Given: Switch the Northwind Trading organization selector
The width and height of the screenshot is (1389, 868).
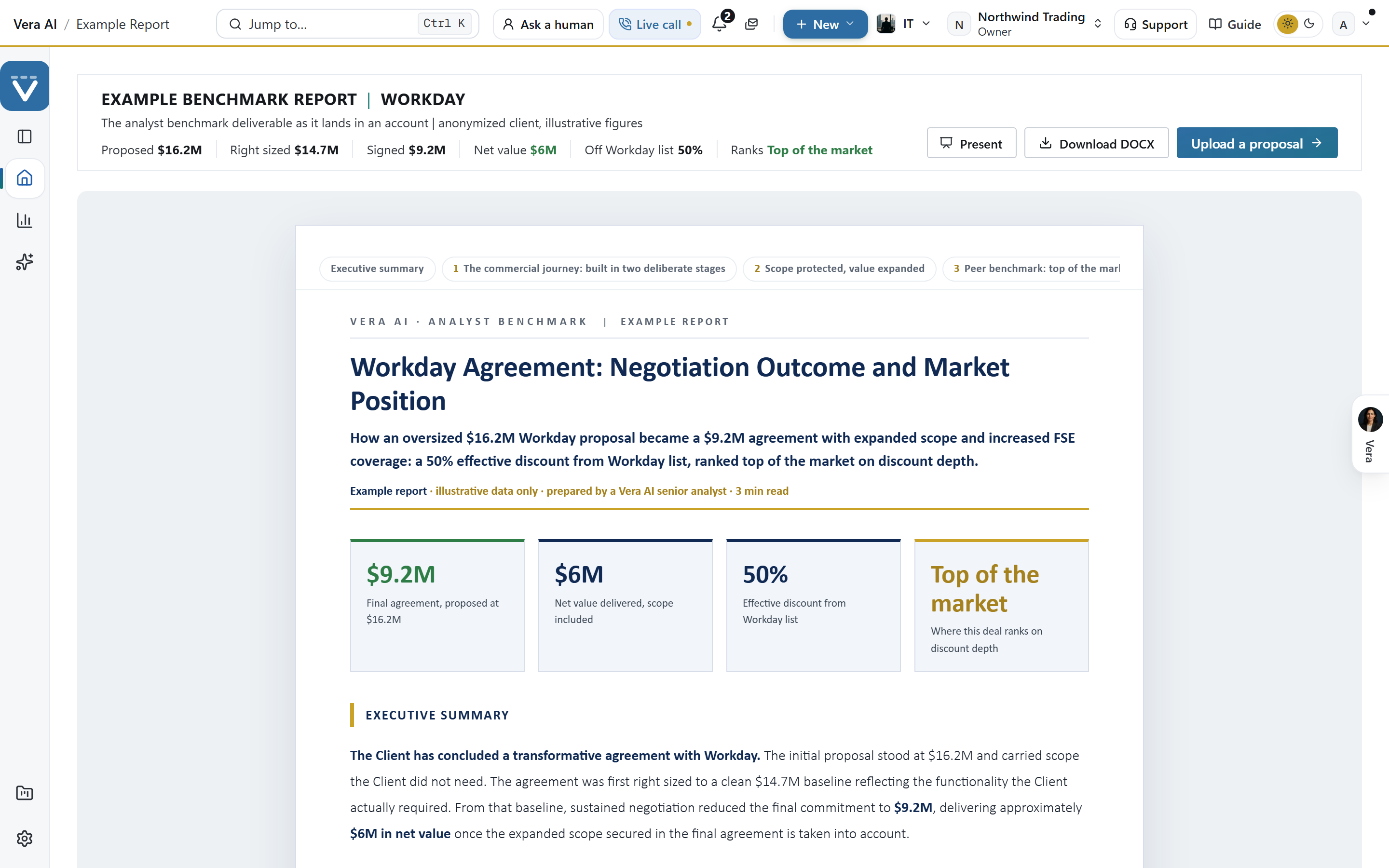Looking at the screenshot, I should 1024,24.
